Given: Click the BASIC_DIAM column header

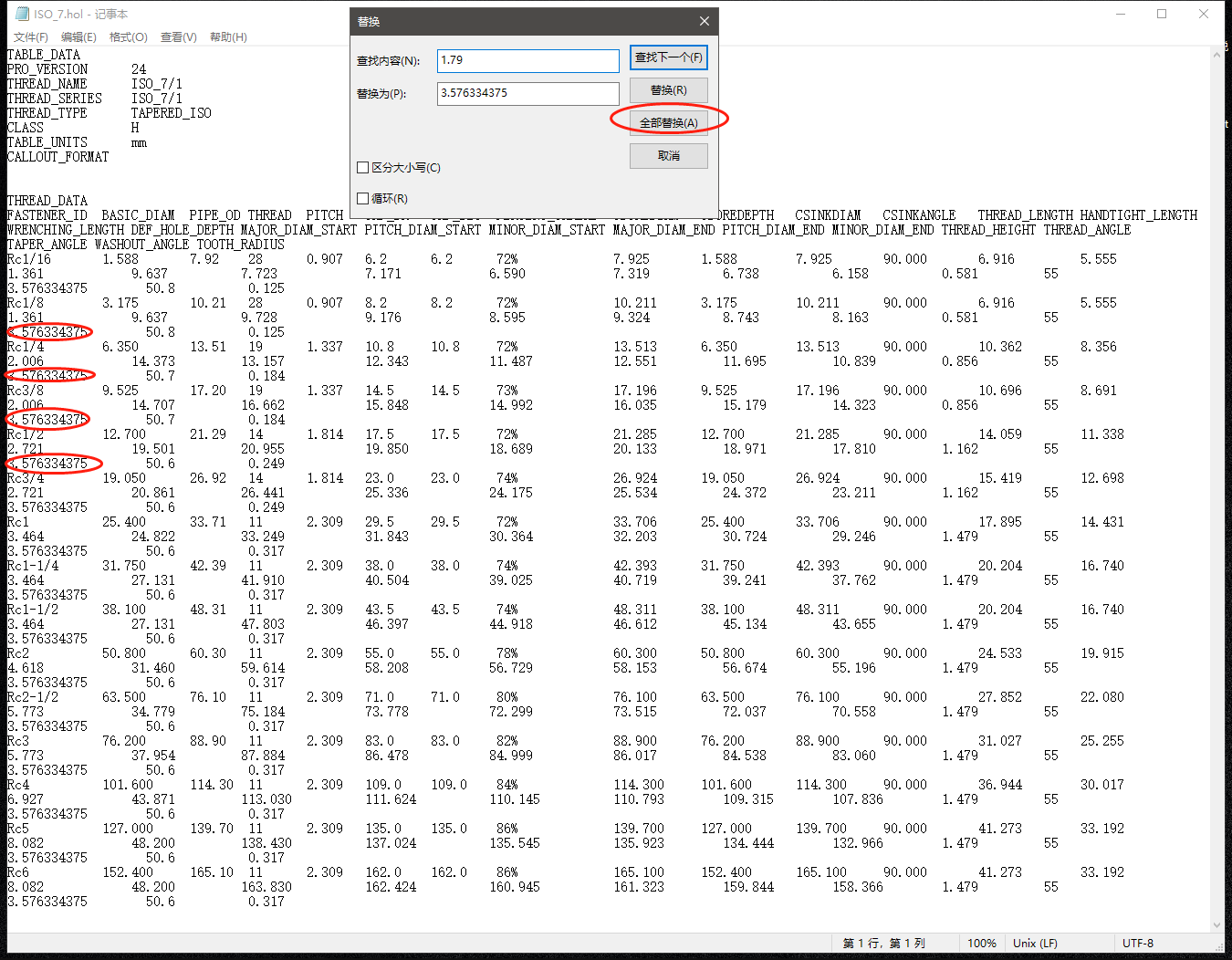Looking at the screenshot, I should (139, 215).
